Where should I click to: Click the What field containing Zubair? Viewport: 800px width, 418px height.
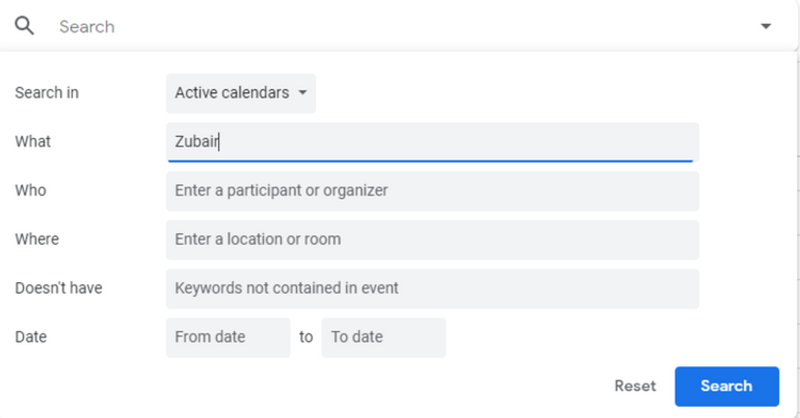click(432, 142)
